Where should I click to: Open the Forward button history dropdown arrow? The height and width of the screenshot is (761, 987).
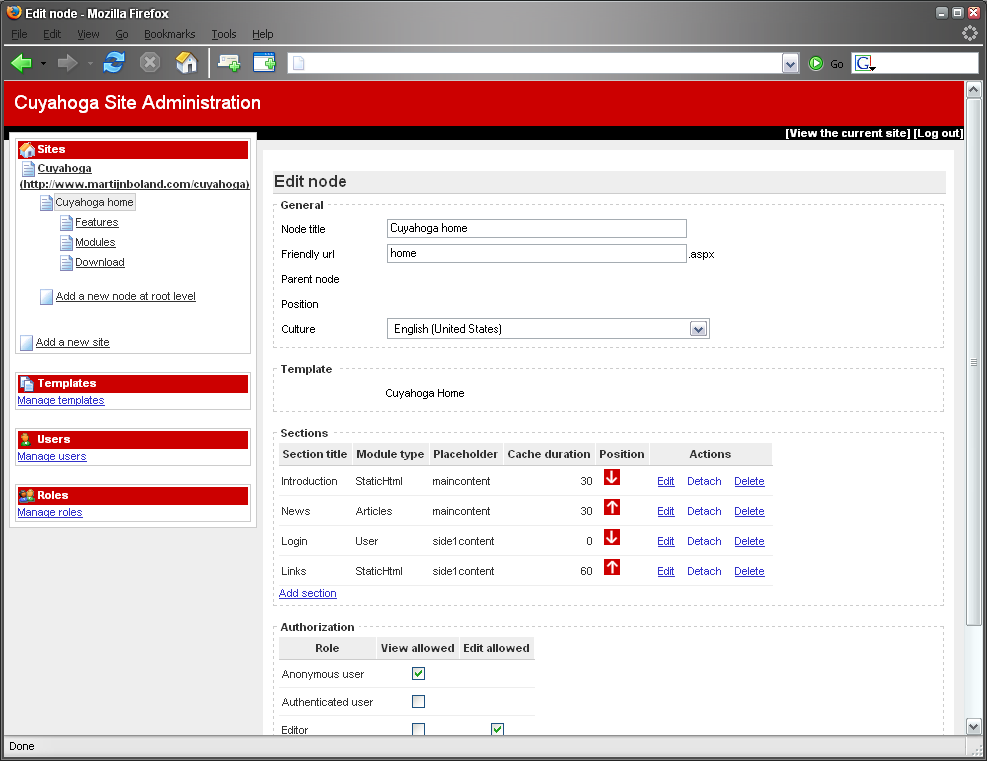pos(90,64)
